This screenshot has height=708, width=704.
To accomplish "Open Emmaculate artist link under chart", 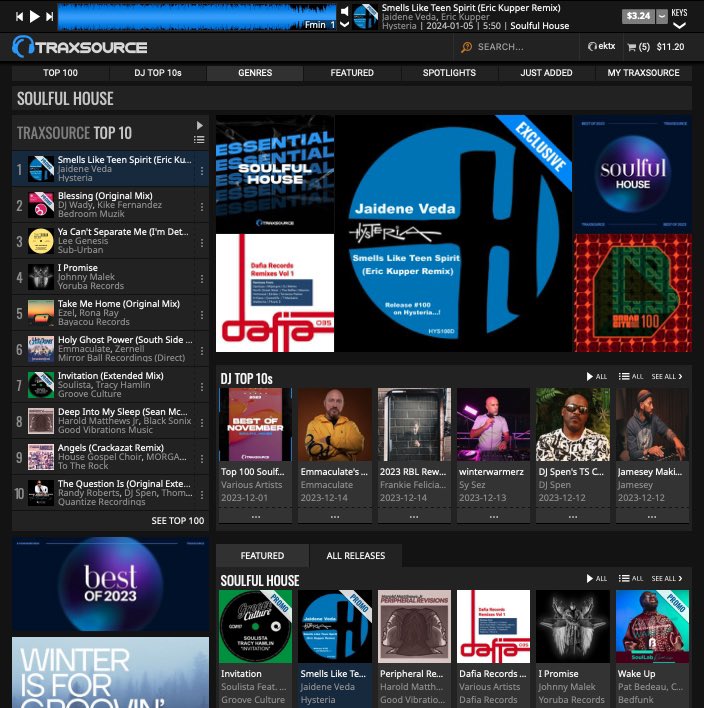I will pyautogui.click(x=327, y=485).
